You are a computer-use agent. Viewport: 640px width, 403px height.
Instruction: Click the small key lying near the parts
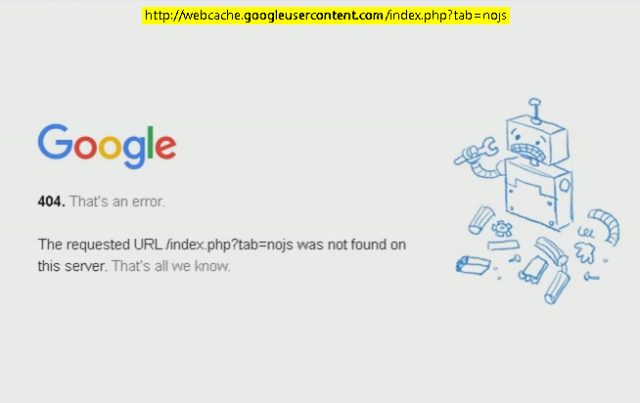tap(591, 276)
